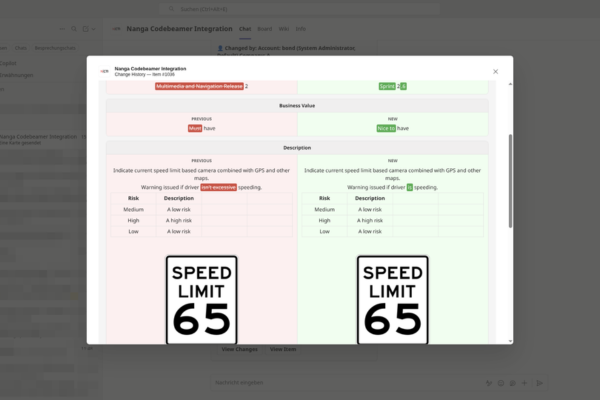
Task: Click the 'Nanga Codebeamer Integration' chat title
Action: (x=179, y=29)
